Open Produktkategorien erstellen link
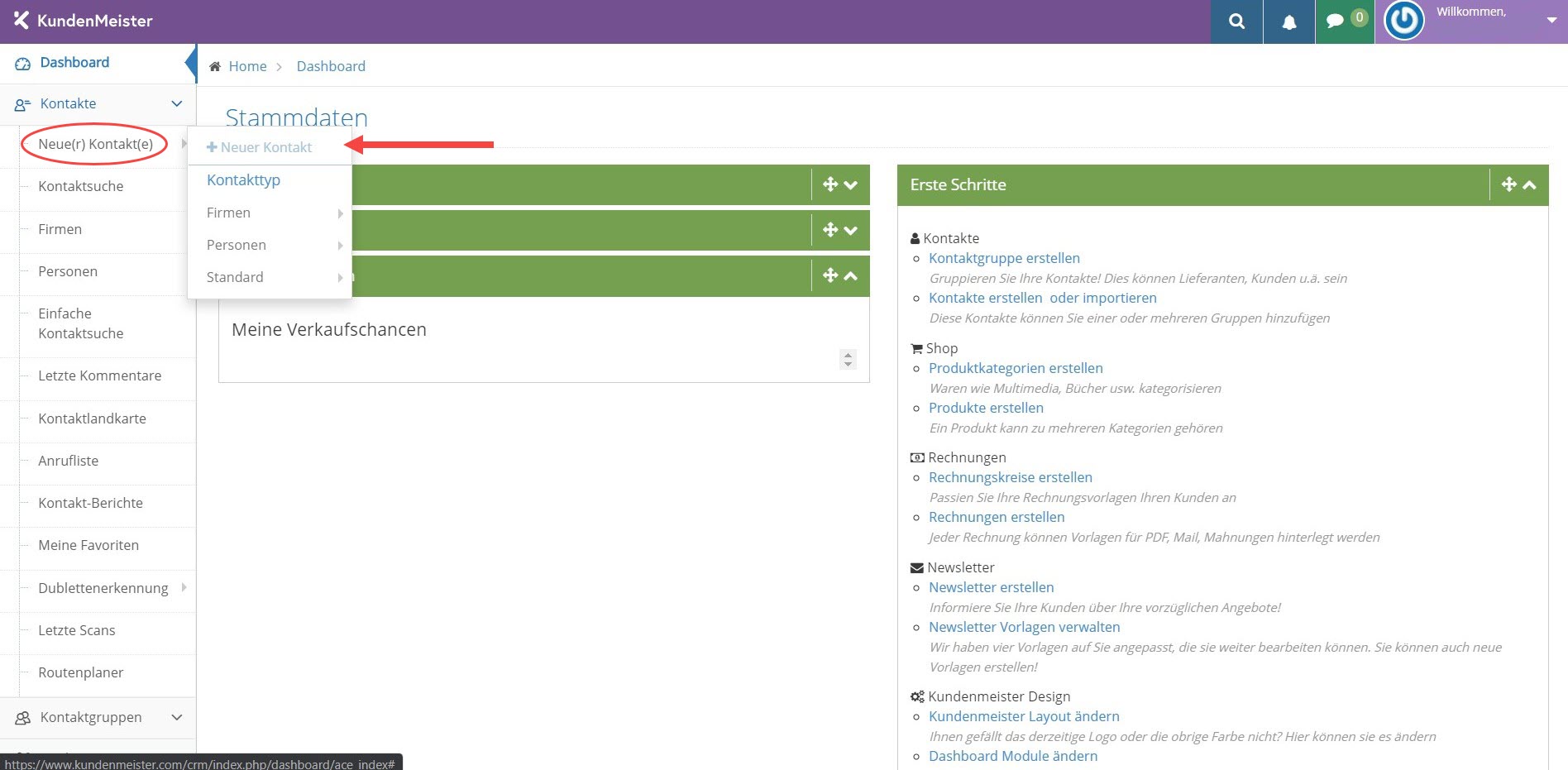1568x770 pixels. (x=1016, y=368)
